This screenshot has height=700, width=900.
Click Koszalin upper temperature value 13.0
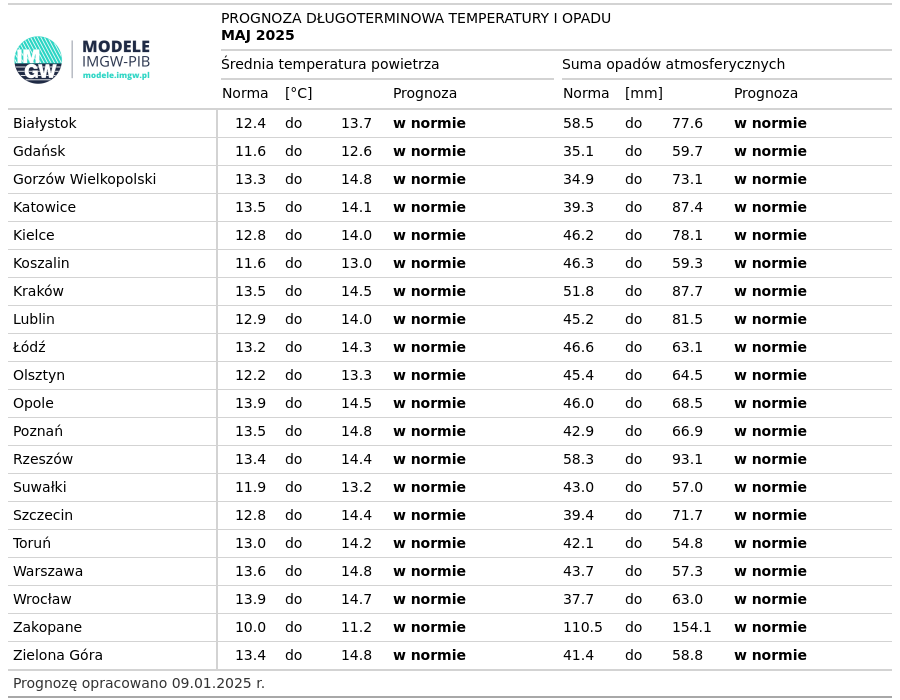click(x=356, y=263)
